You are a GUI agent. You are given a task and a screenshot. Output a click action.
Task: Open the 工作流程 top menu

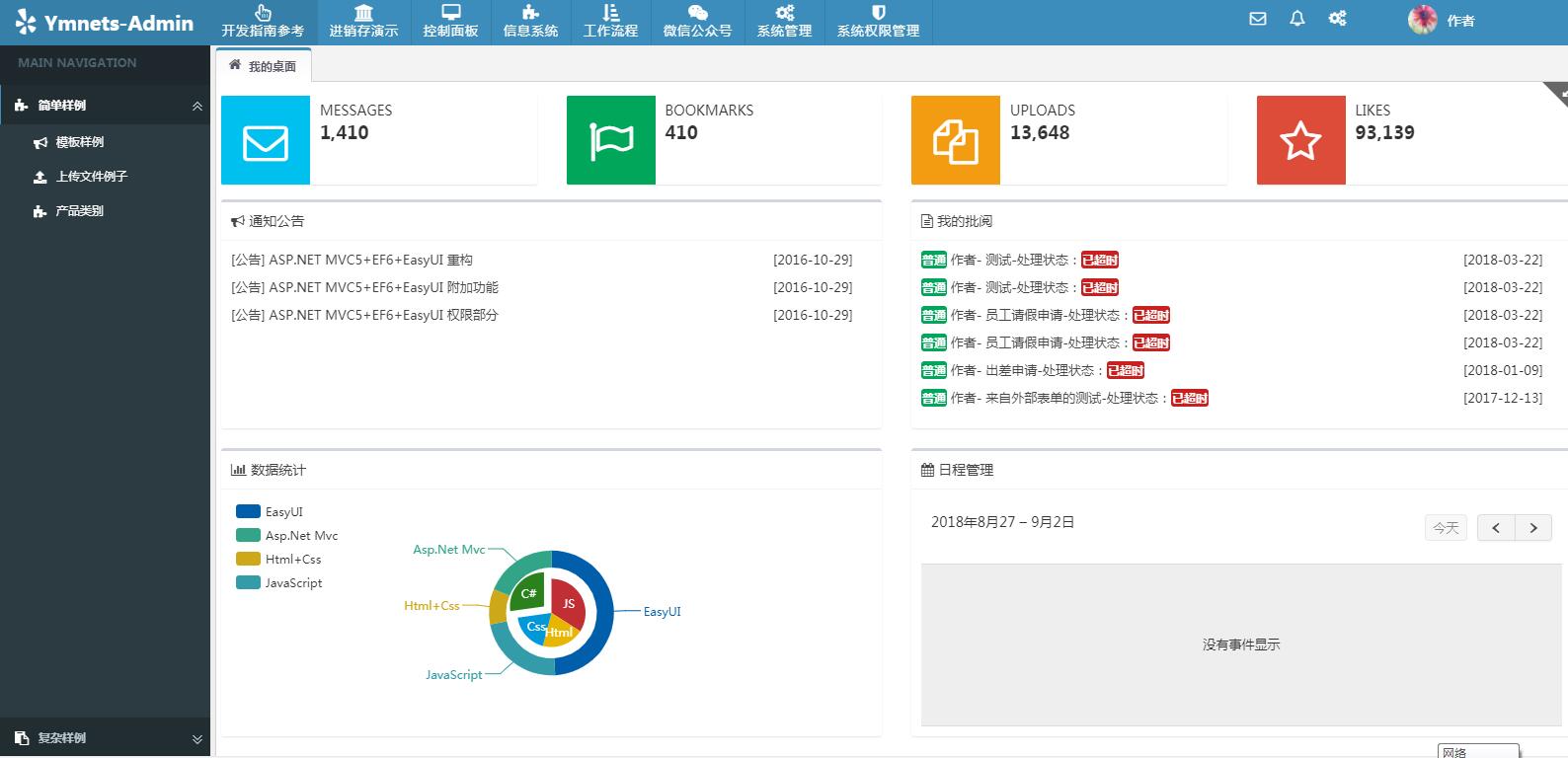click(x=610, y=22)
